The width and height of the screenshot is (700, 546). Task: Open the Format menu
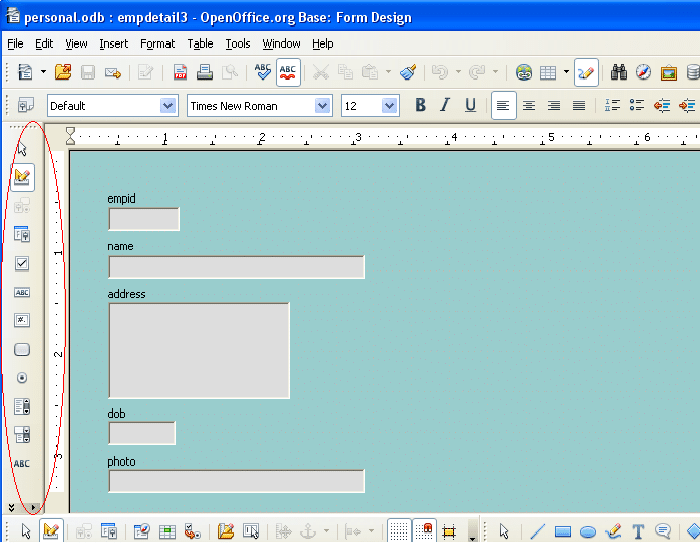[157, 44]
